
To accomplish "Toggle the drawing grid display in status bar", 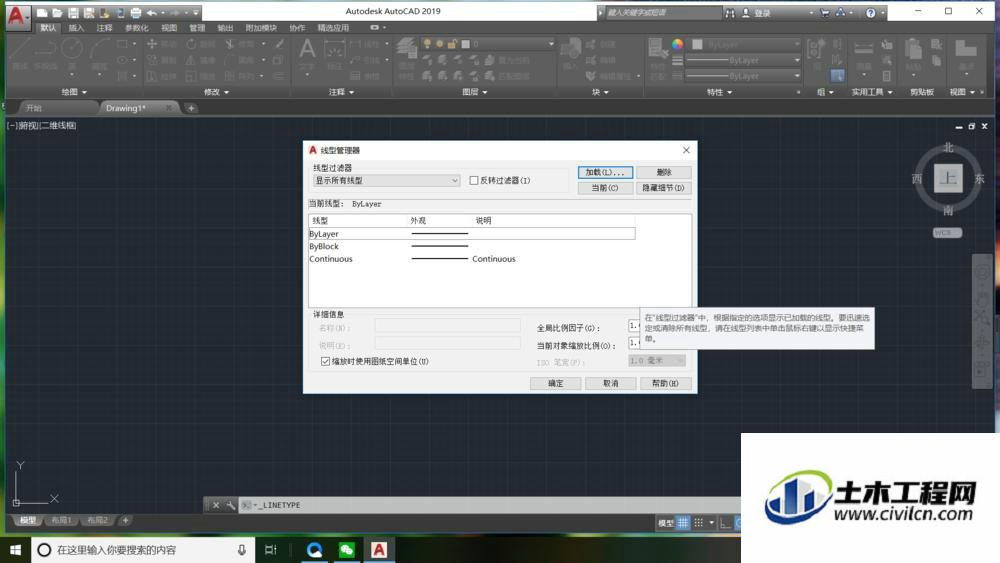I will pos(683,523).
